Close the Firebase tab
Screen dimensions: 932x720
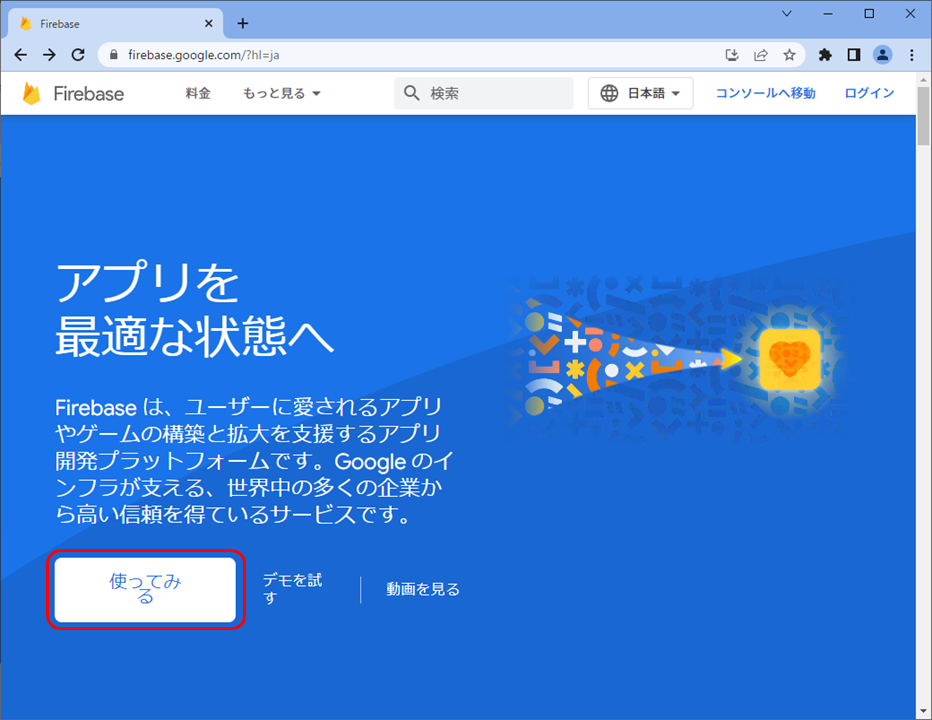[209, 23]
